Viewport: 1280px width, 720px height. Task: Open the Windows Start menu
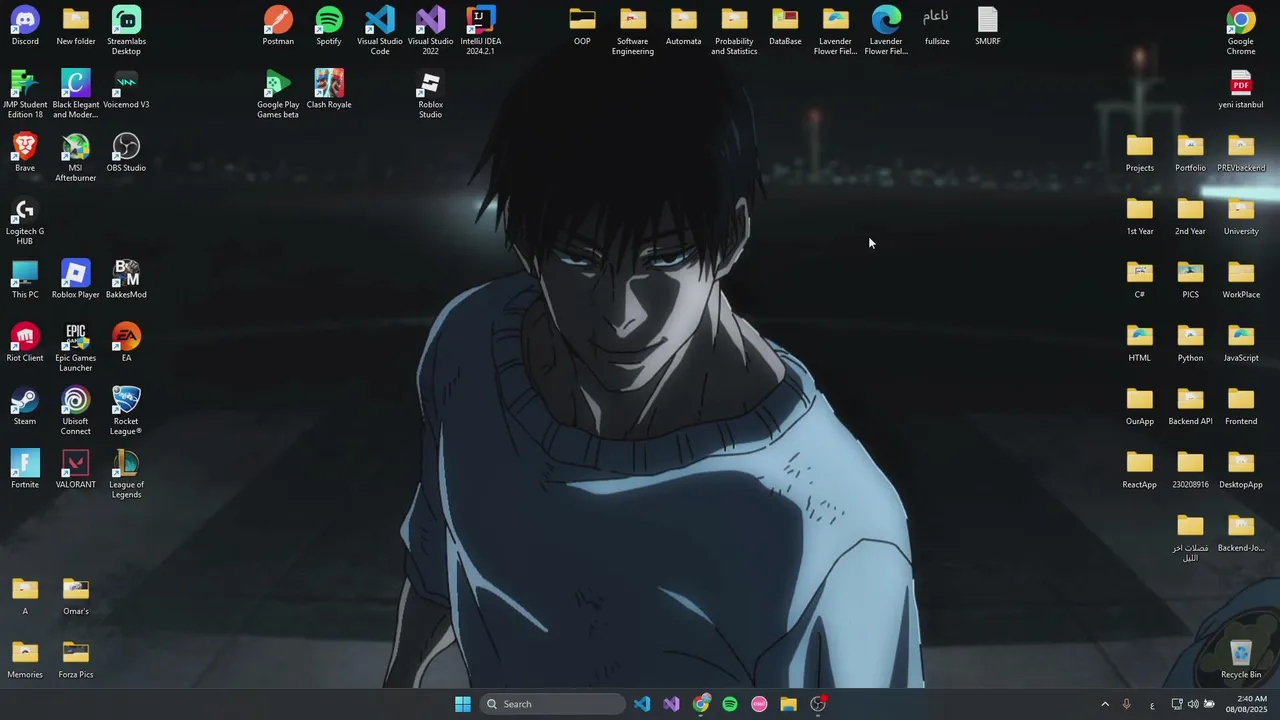pos(463,704)
